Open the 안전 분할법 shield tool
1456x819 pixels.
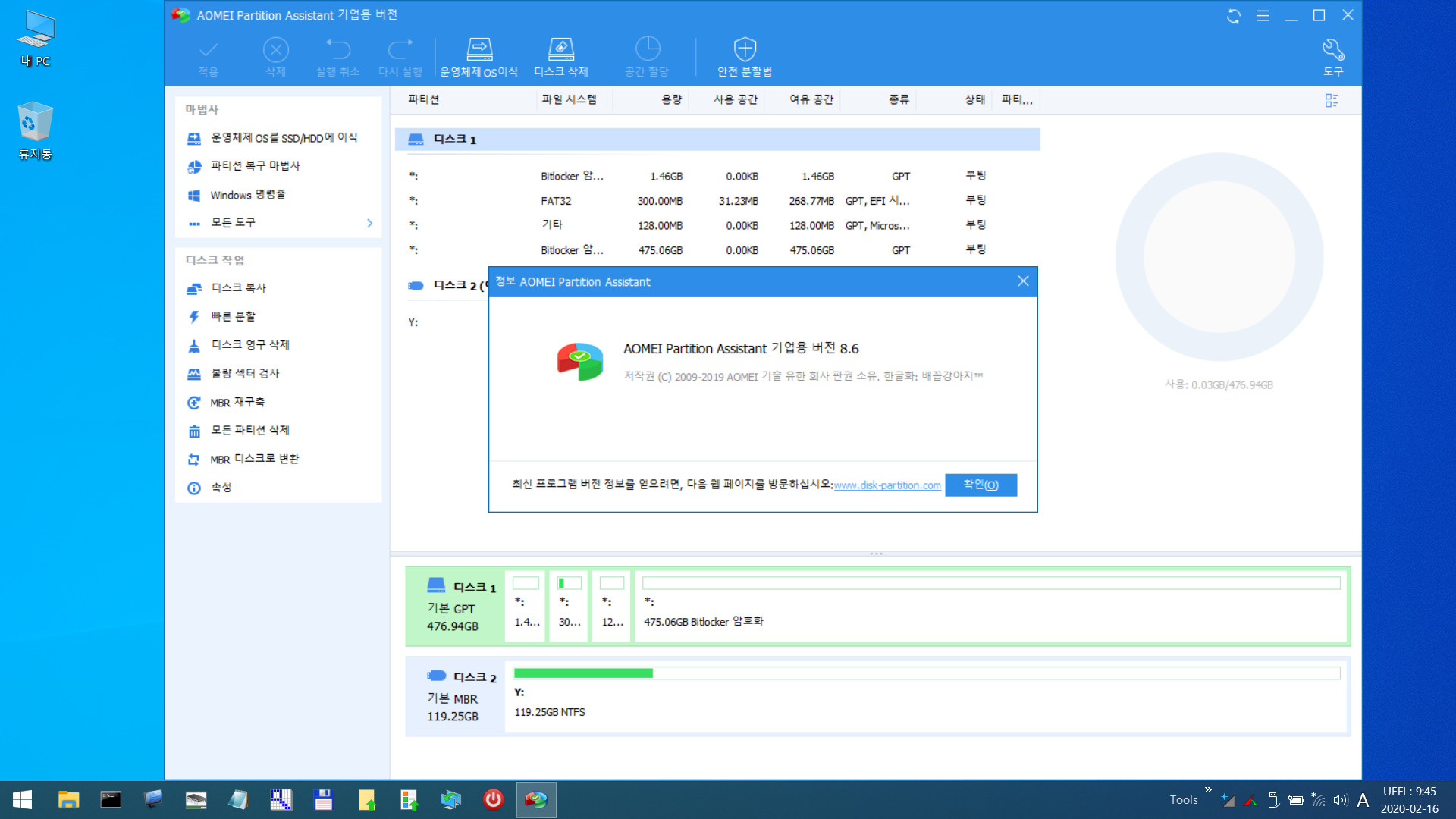[x=745, y=57]
